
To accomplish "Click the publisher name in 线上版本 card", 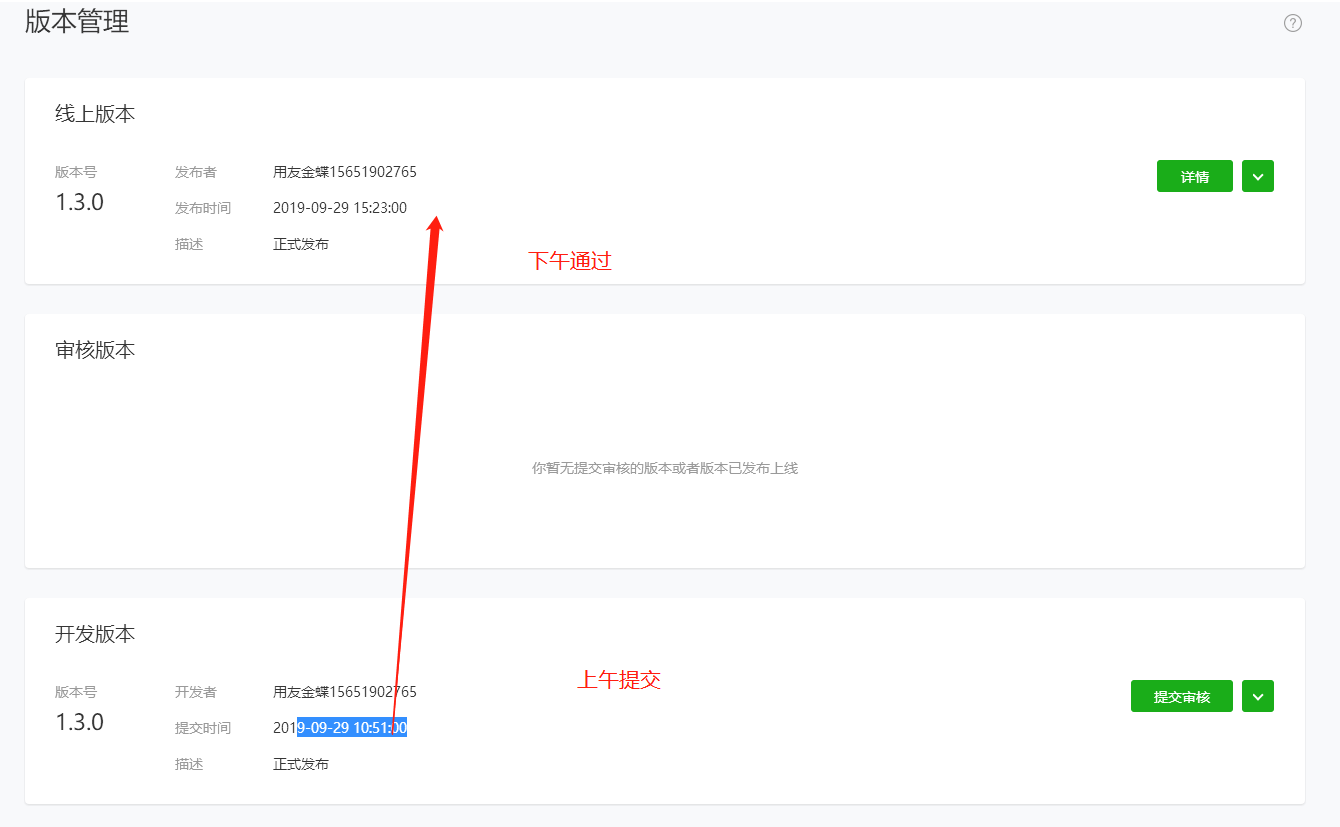I will pyautogui.click(x=345, y=172).
